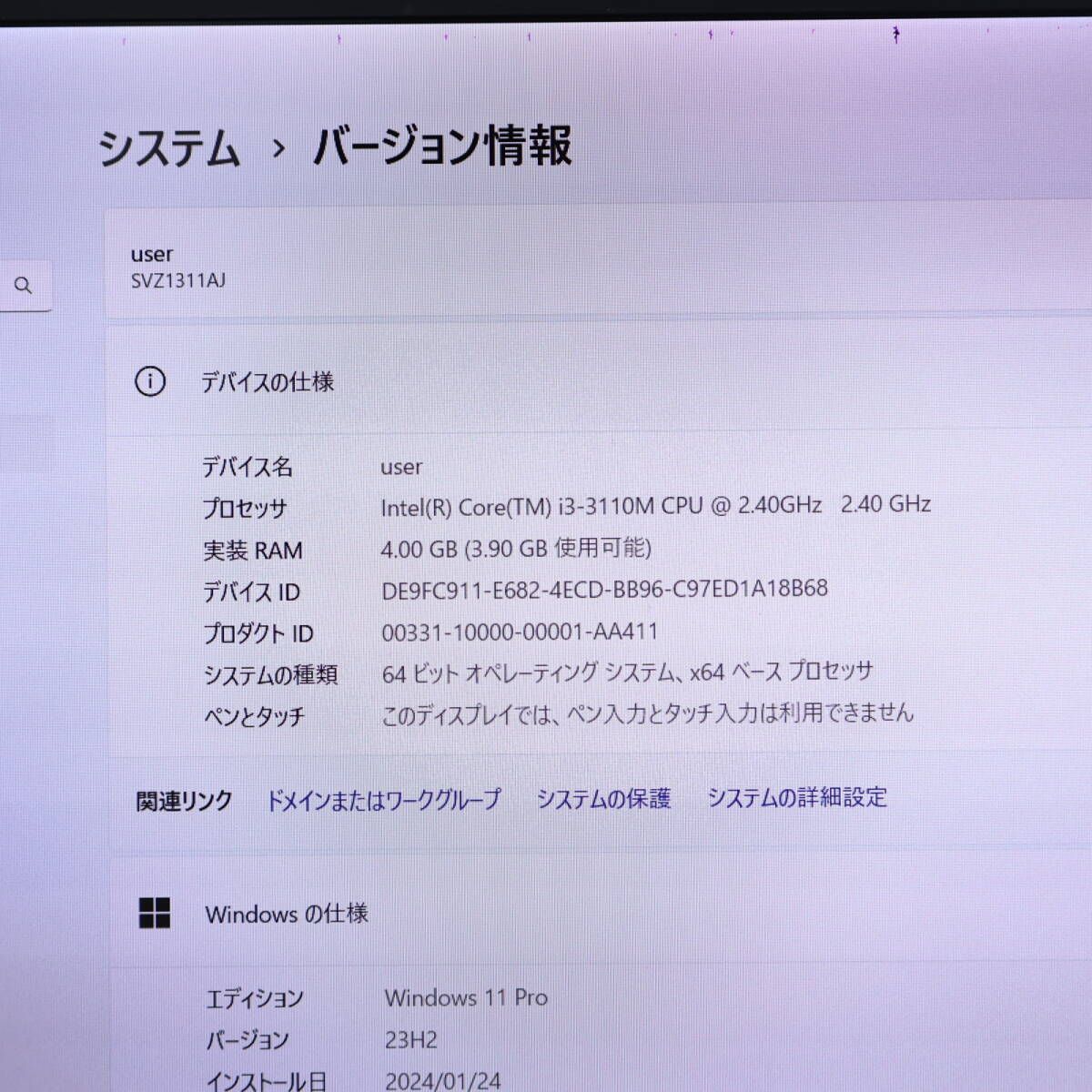
Task: Click the バージョン情報 page title
Action: (442, 147)
